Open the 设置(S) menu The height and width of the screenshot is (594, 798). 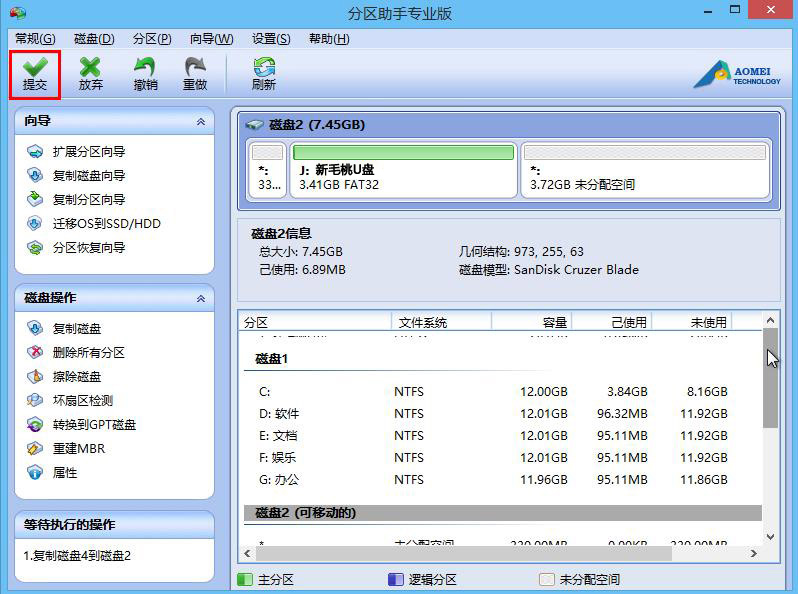[x=271, y=39]
